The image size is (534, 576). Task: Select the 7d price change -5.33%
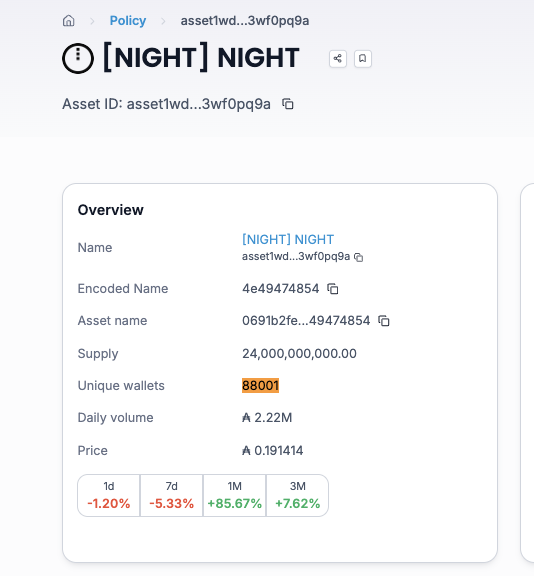(x=172, y=503)
